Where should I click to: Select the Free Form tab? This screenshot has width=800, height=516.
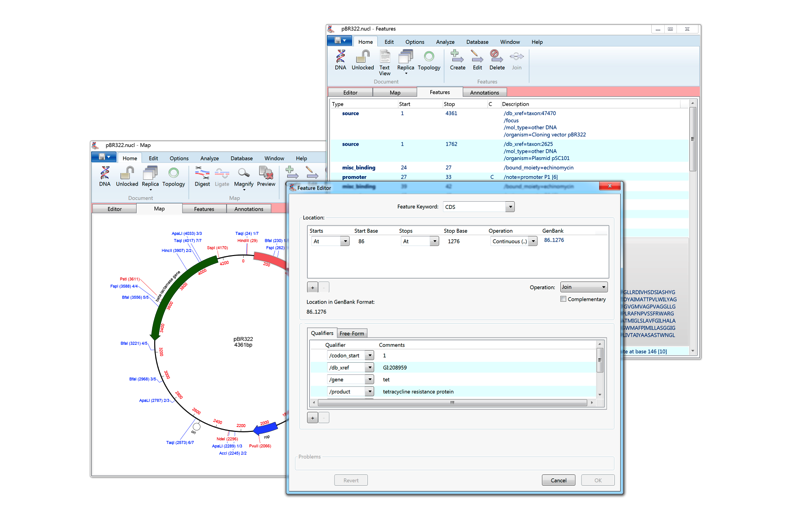pos(352,333)
